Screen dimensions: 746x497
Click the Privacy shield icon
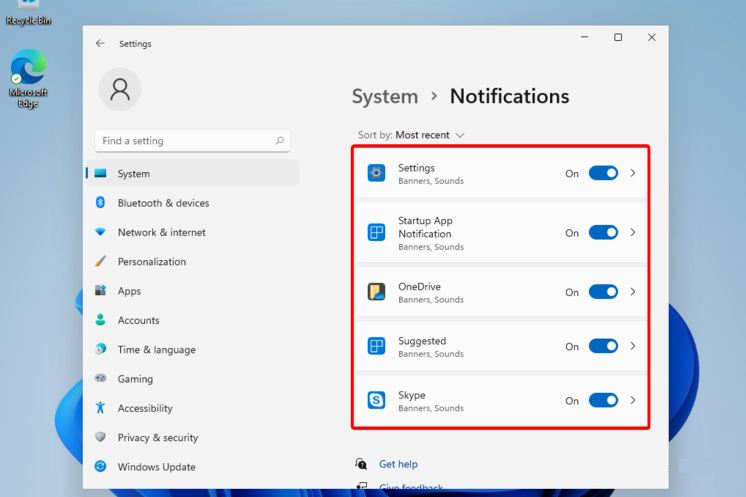click(x=100, y=437)
